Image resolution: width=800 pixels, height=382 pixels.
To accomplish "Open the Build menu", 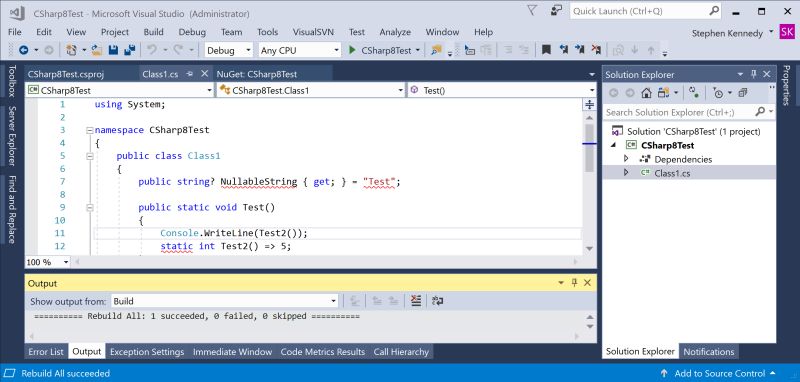I will click(x=154, y=32).
